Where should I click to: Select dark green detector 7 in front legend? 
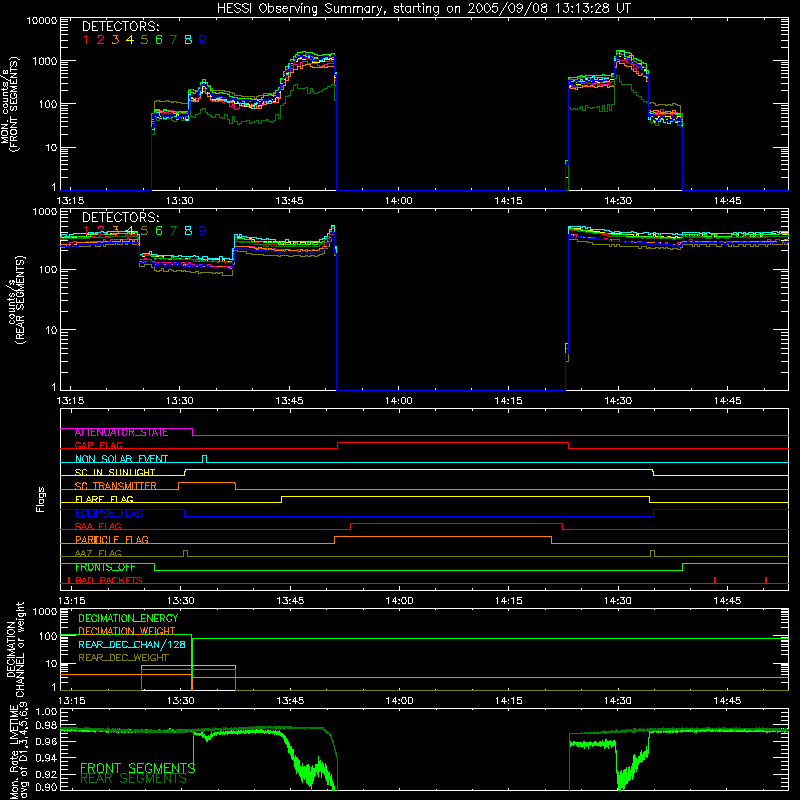[173, 40]
